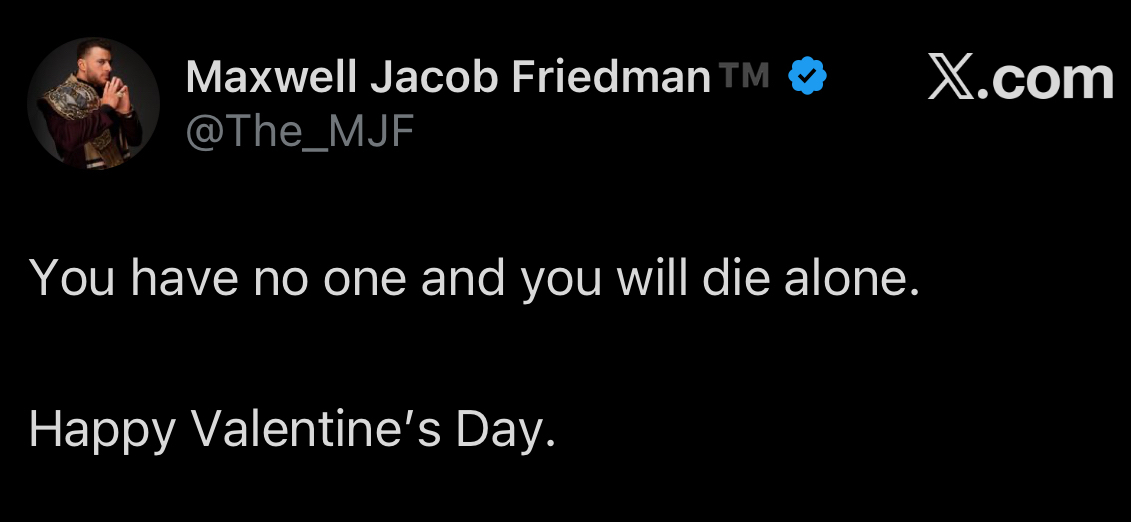Screen dimensions: 1131x522
Task: Open the @The_MJF handle link
Action: (x=299, y=131)
